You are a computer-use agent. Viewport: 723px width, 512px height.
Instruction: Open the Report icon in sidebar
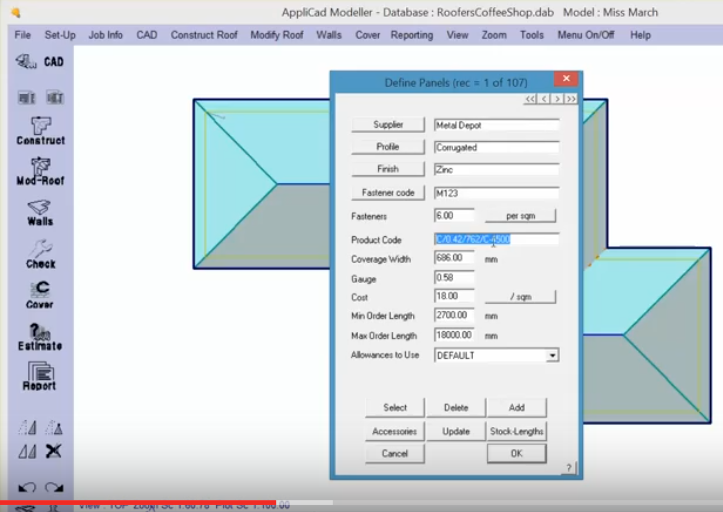point(40,375)
